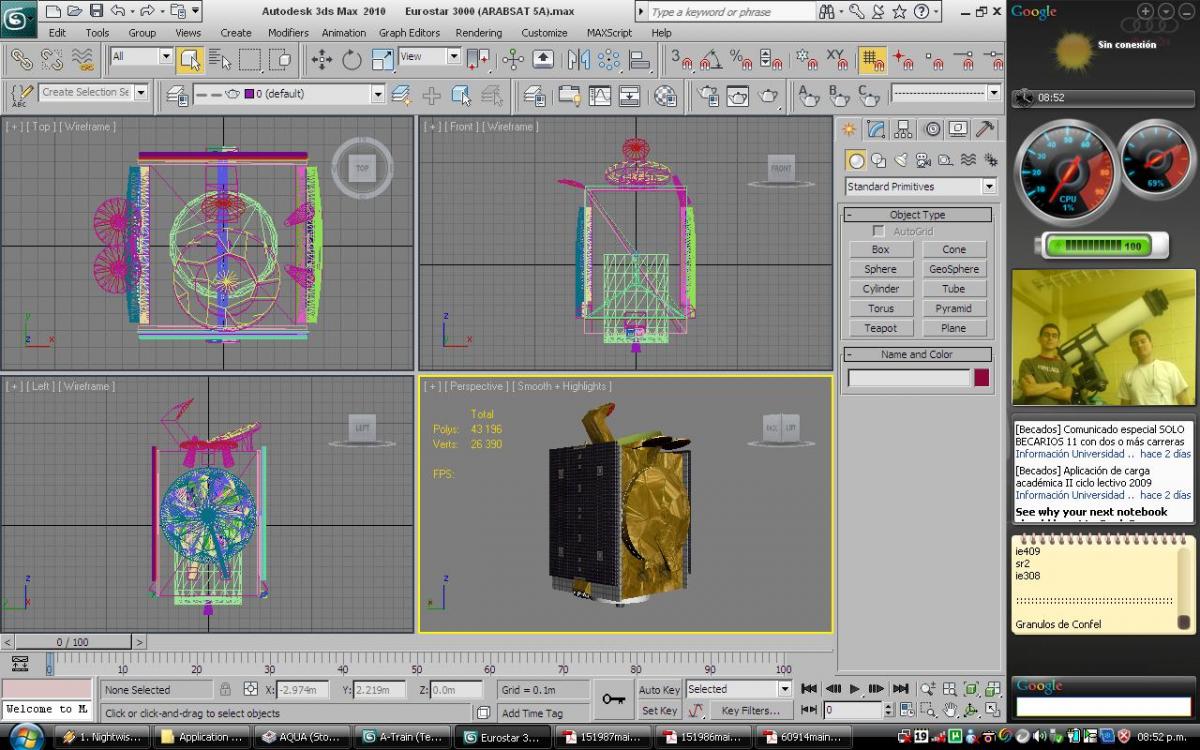This screenshot has width=1200, height=750.
Task: Toggle Set Key mode
Action: pos(660,711)
